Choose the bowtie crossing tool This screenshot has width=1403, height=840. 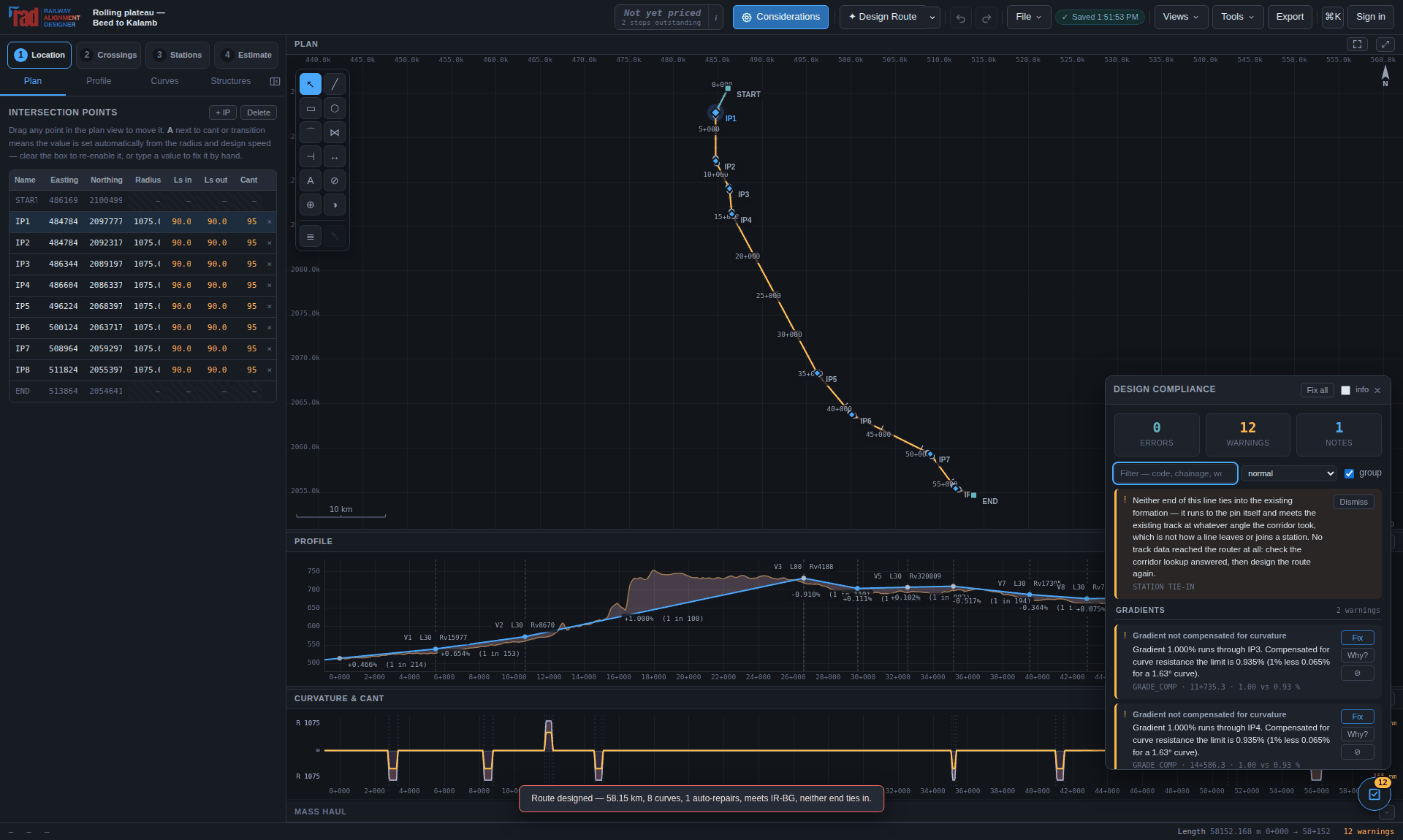(334, 132)
